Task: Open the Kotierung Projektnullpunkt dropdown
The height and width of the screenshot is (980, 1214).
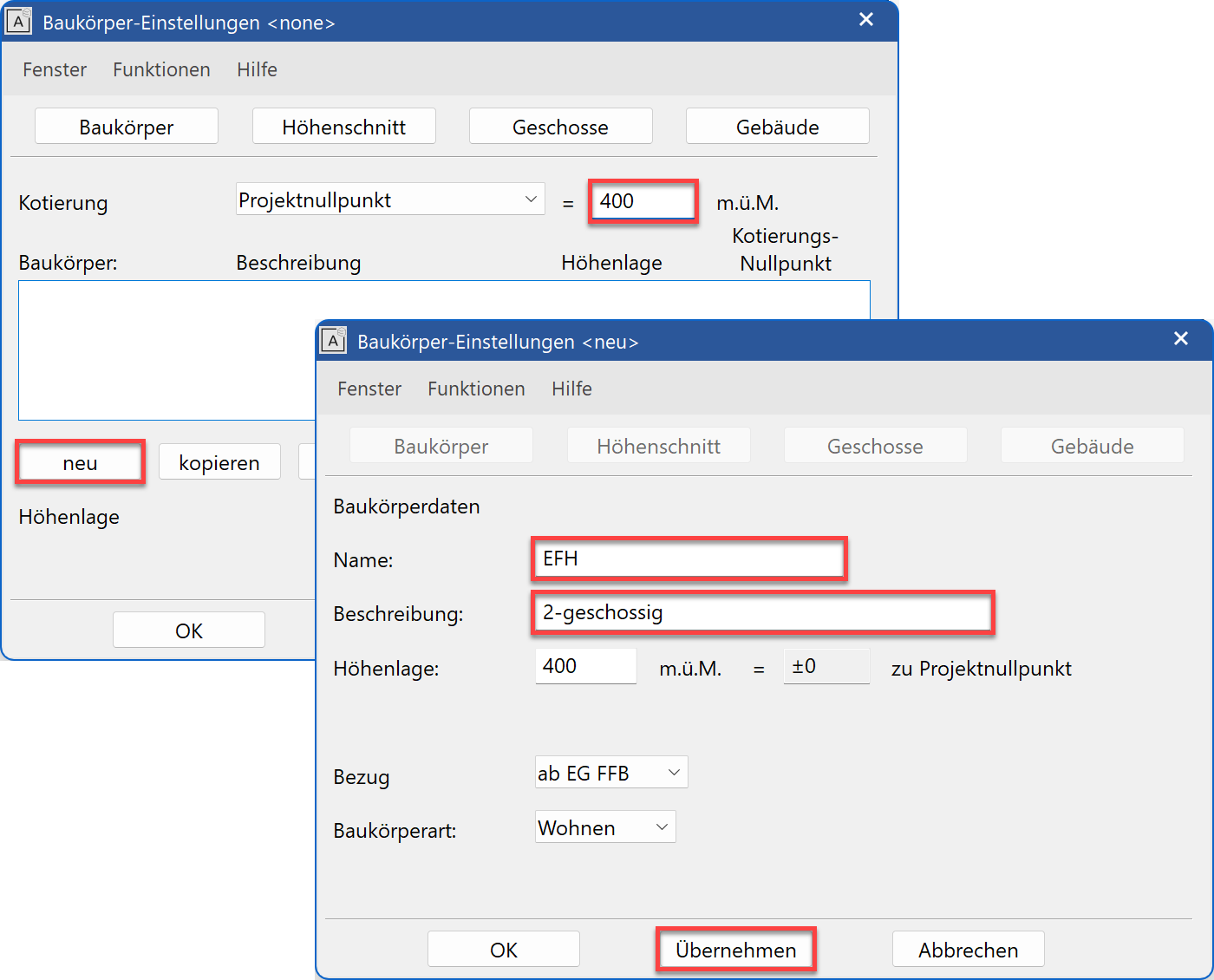Action: tap(390, 200)
